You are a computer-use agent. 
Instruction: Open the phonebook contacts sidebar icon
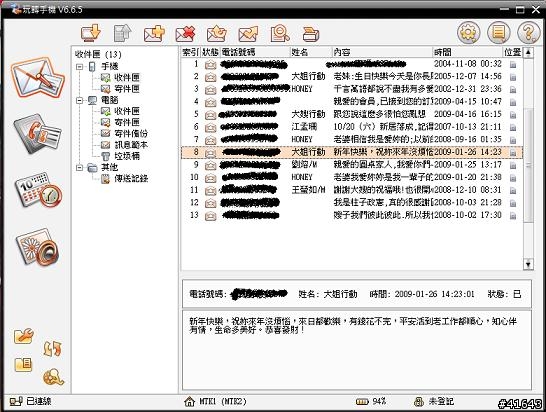[x=37, y=134]
